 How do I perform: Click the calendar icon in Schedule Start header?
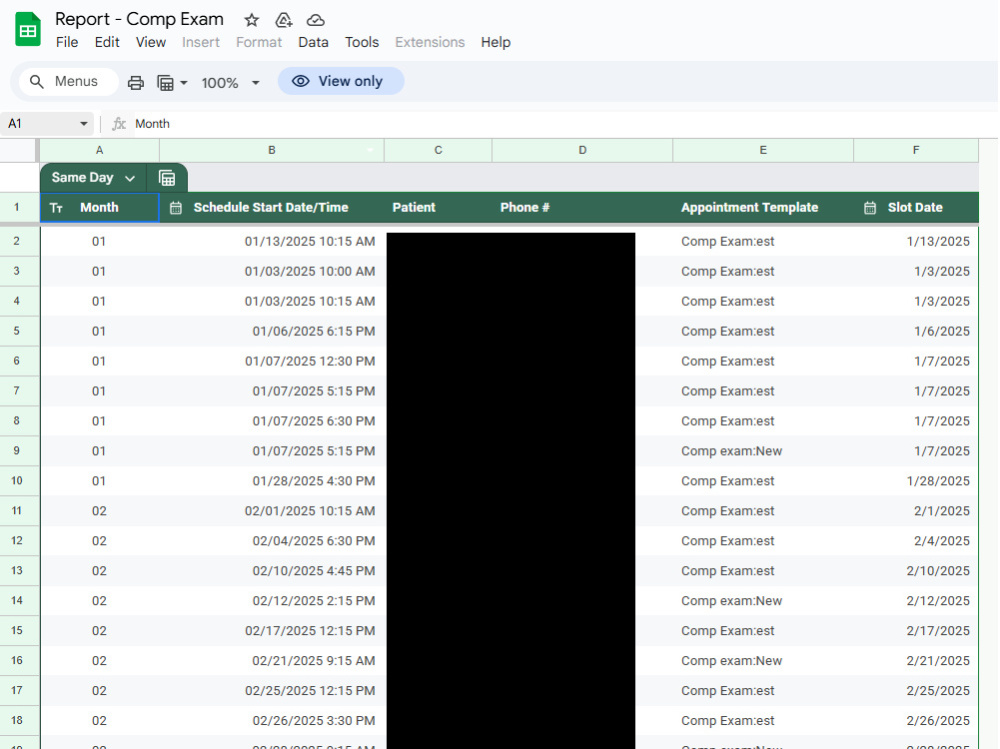coord(175,208)
